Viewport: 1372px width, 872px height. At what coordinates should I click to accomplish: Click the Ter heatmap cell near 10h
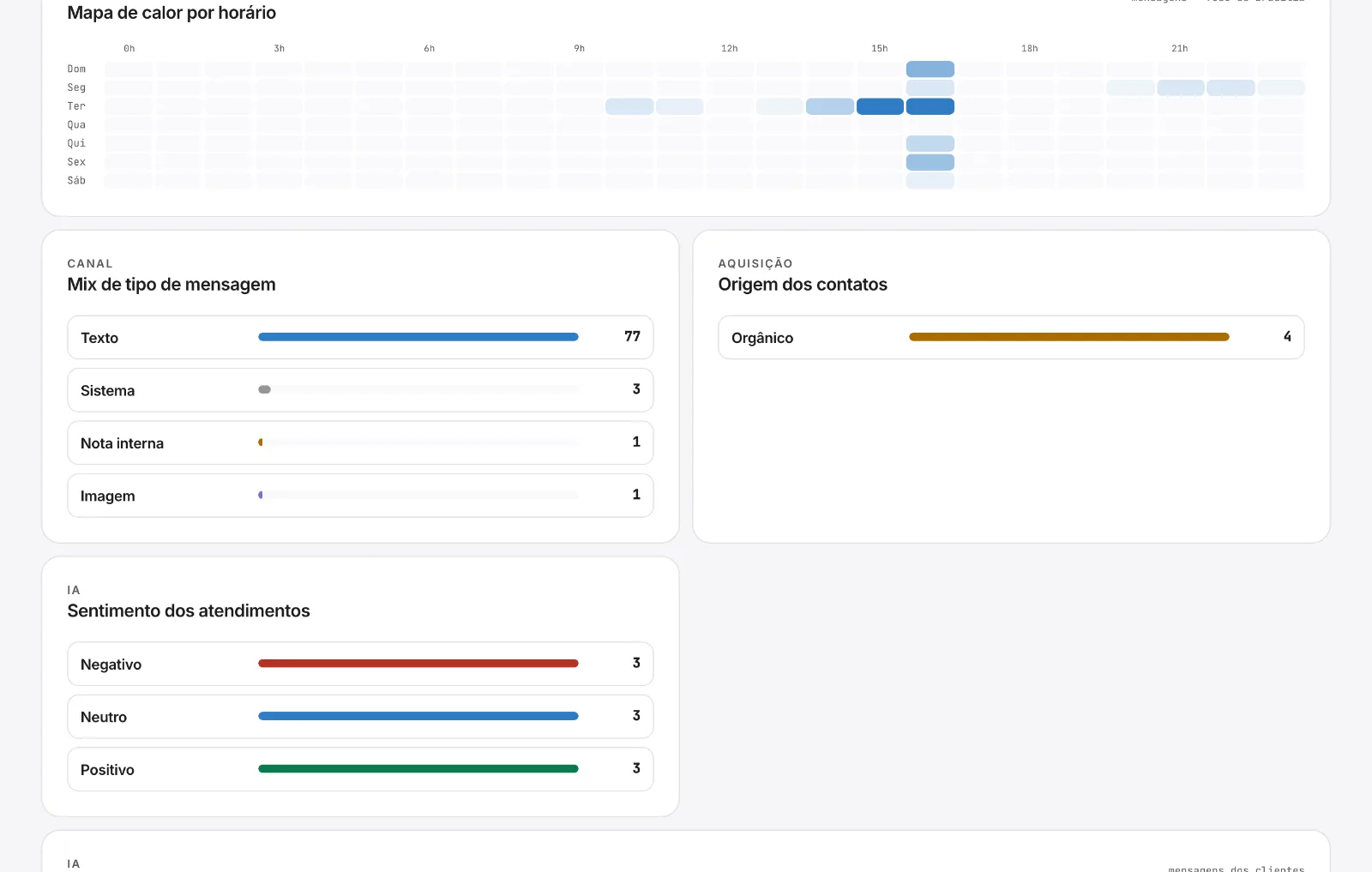point(629,106)
